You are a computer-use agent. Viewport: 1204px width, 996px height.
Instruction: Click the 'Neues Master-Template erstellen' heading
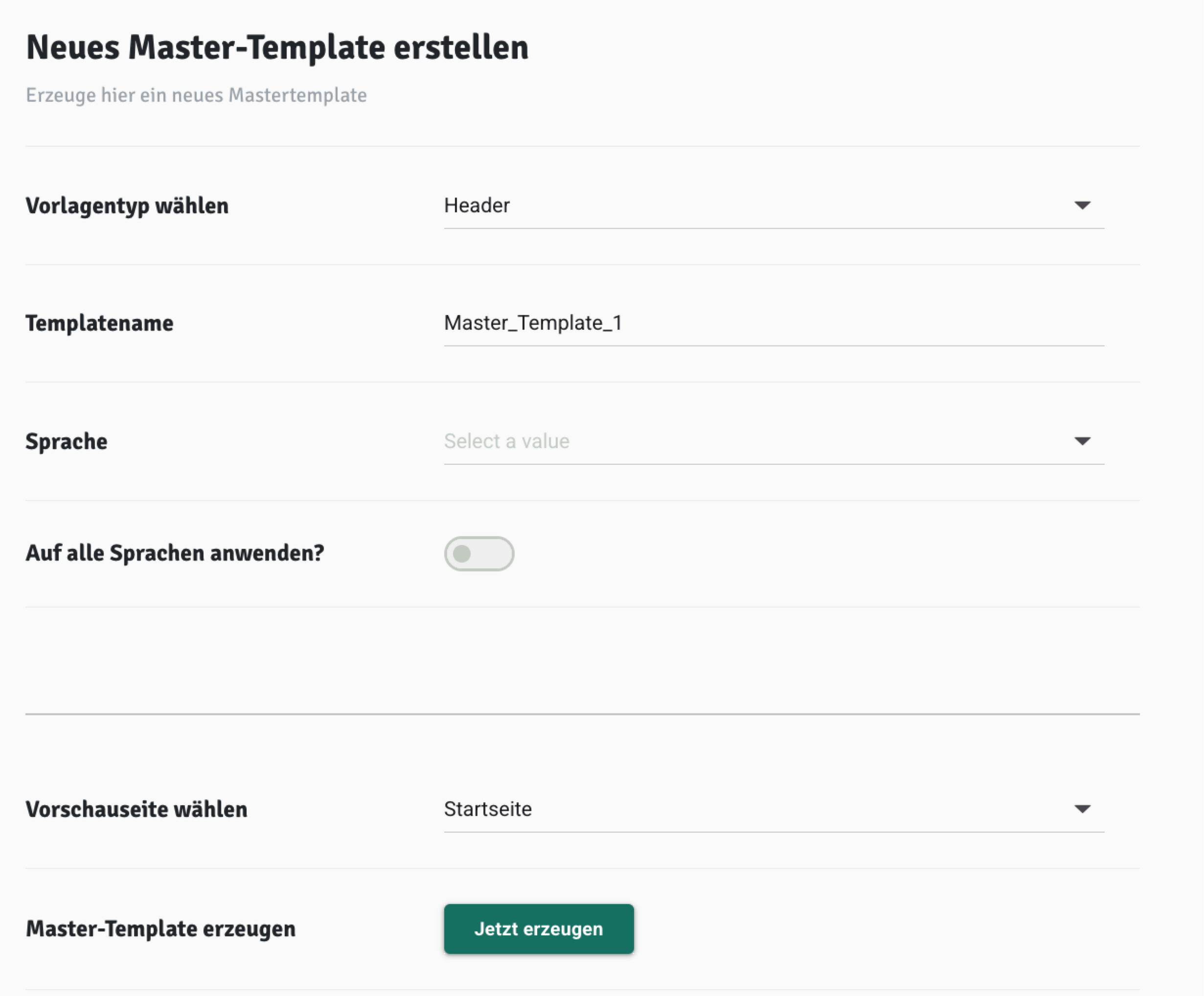[x=277, y=48]
